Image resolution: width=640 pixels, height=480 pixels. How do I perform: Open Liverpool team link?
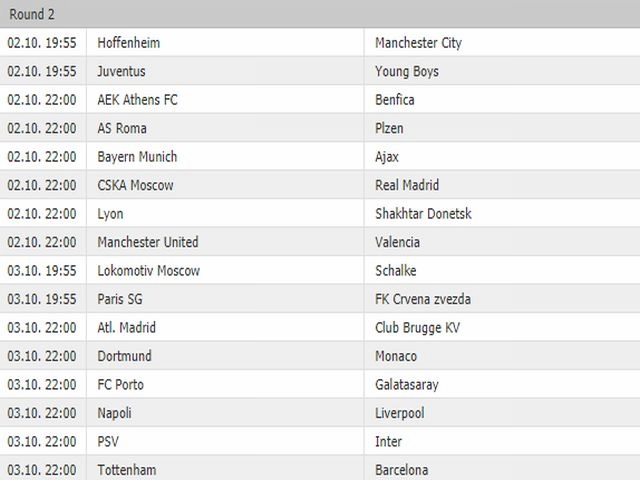tap(400, 413)
